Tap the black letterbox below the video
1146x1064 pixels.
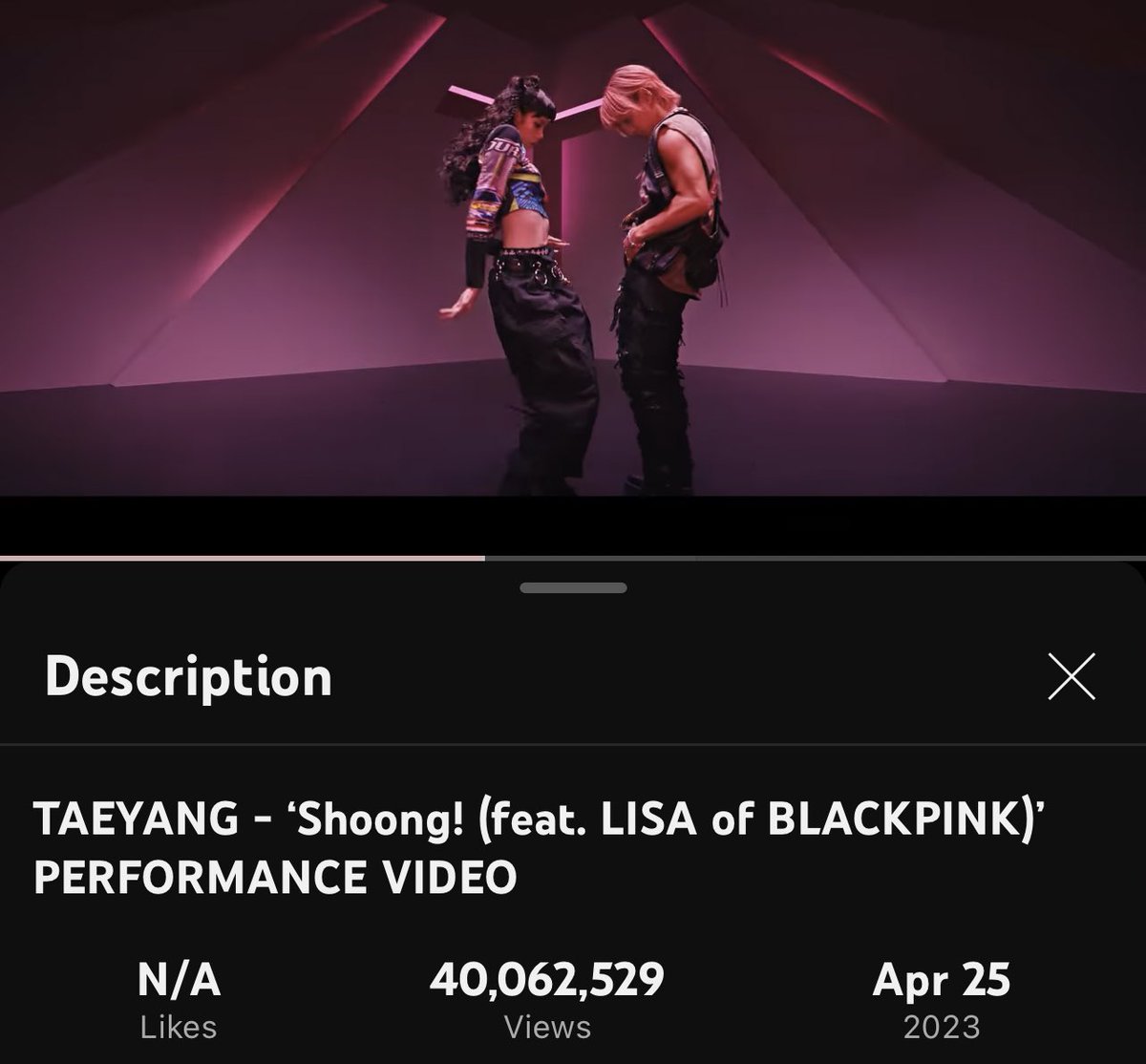[x=573, y=523]
